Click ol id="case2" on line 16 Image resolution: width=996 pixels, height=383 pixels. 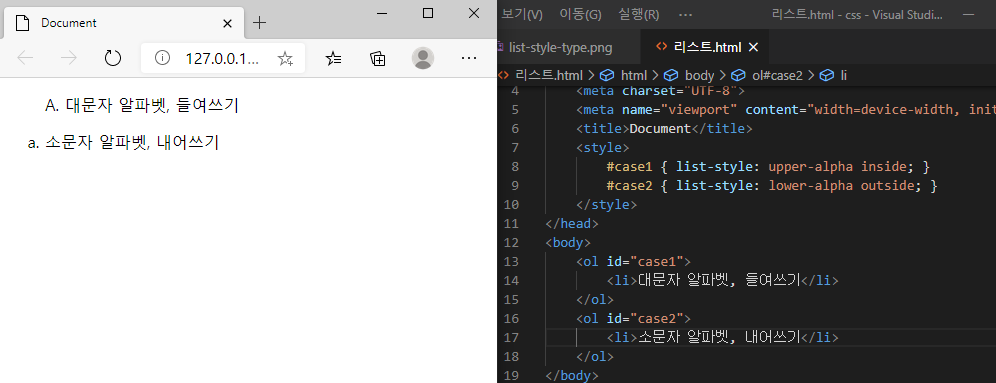point(633,319)
